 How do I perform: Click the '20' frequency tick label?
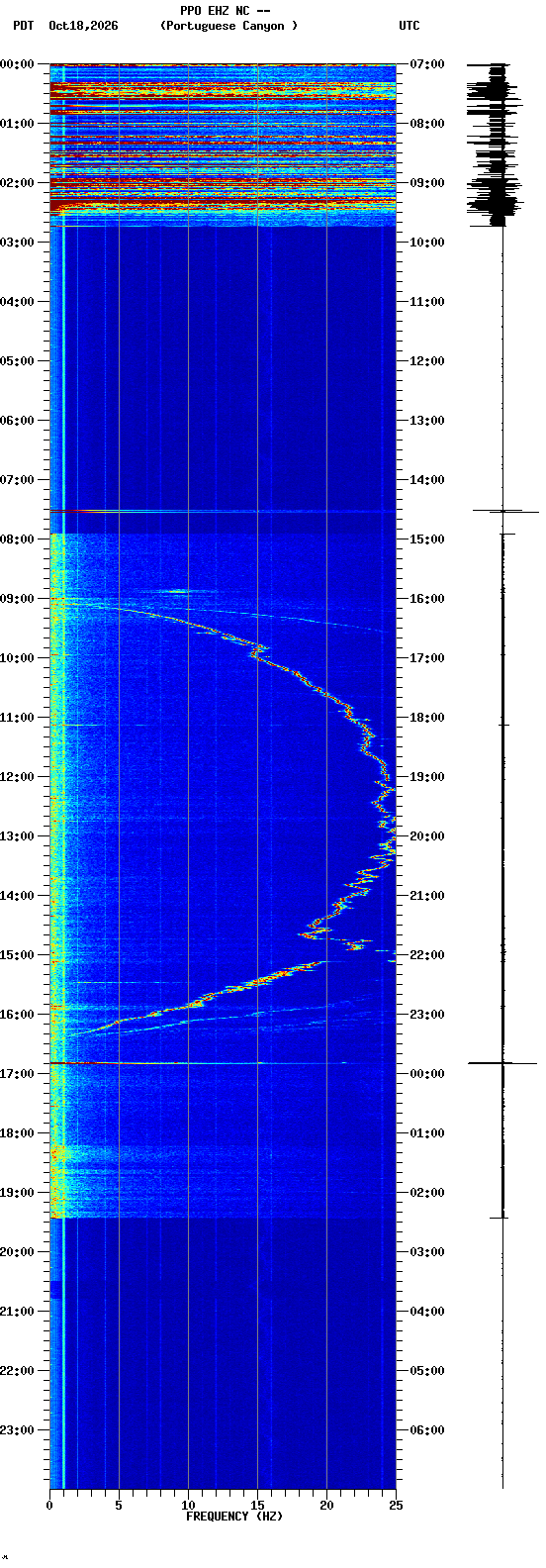(x=326, y=1506)
